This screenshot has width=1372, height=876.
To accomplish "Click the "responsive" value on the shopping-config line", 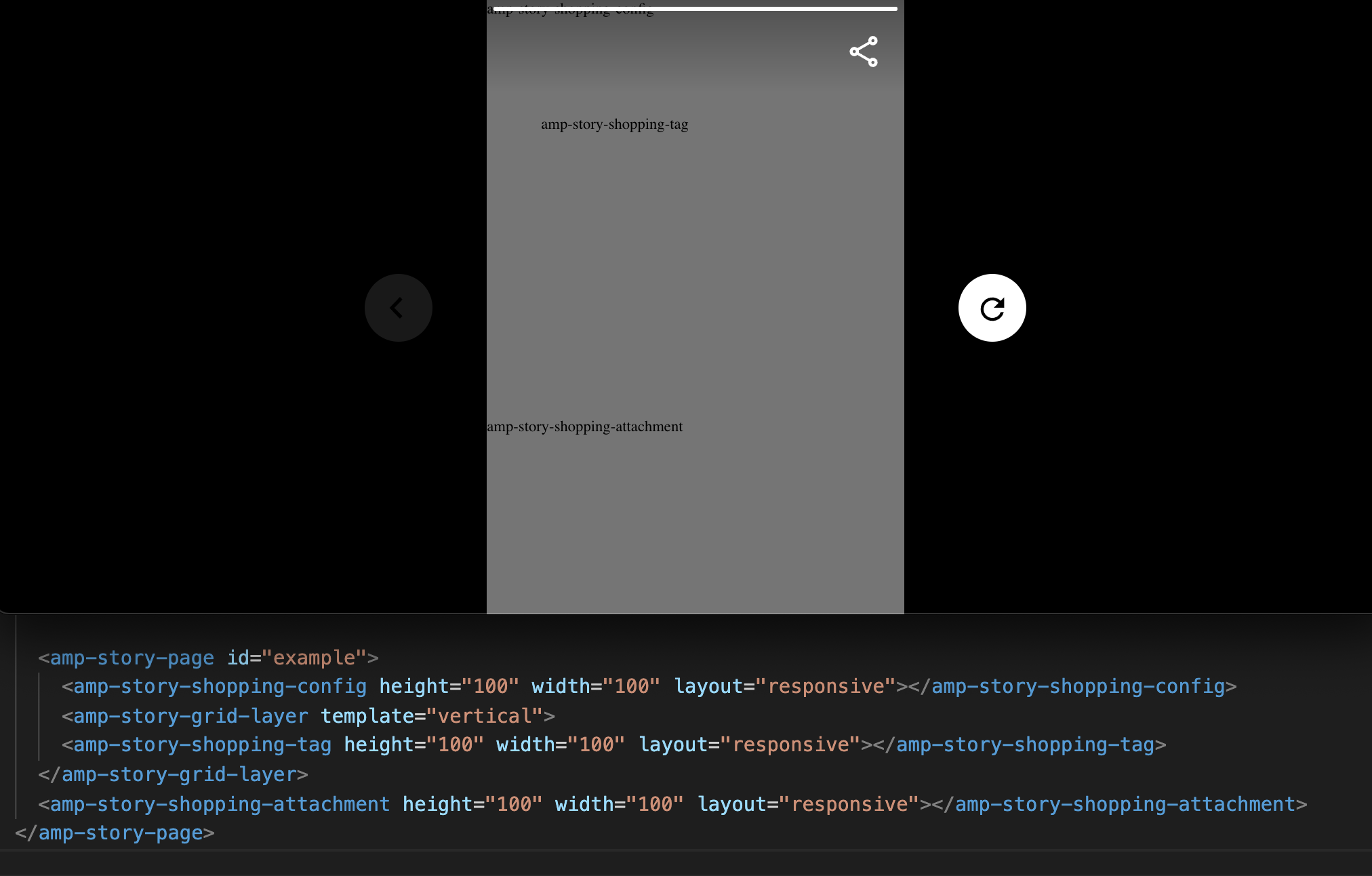I will point(828,686).
